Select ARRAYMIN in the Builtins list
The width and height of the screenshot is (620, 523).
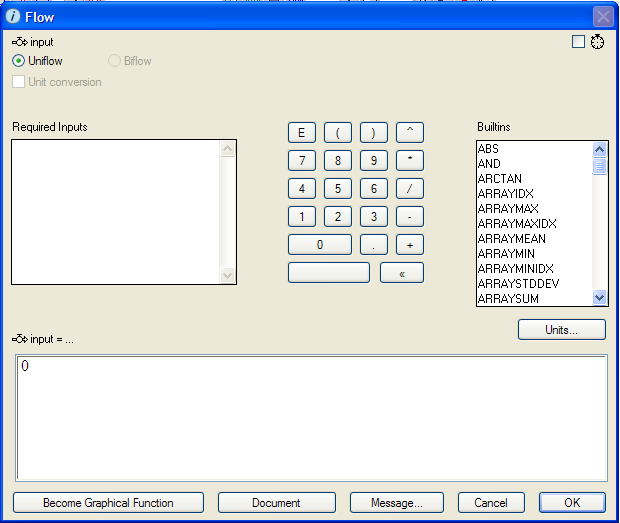click(x=506, y=254)
